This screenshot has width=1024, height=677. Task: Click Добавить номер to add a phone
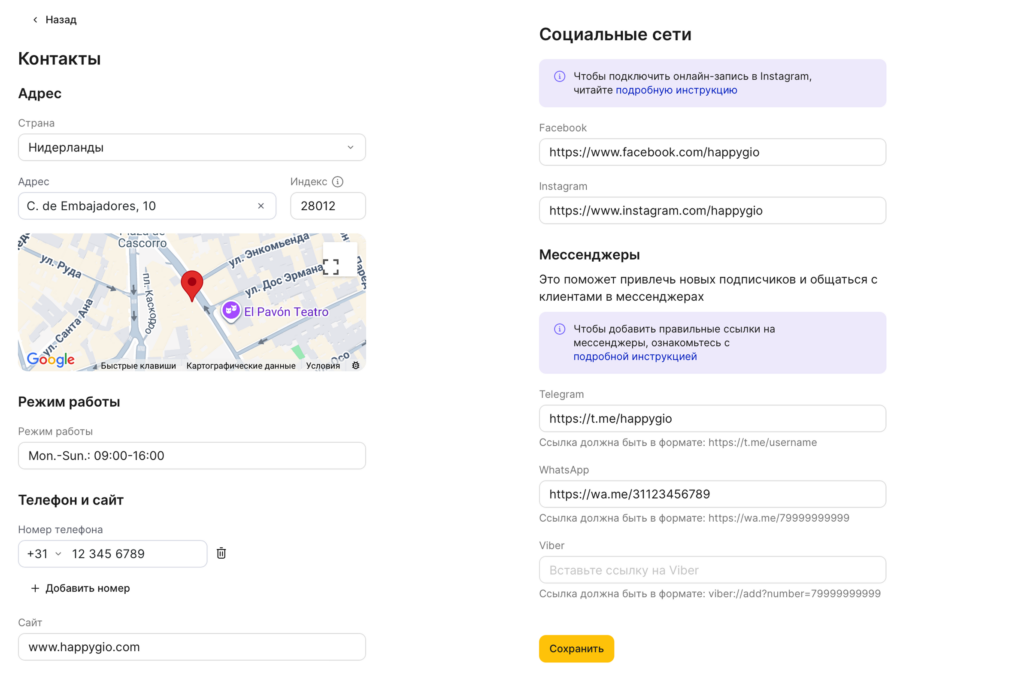pyautogui.click(x=80, y=588)
